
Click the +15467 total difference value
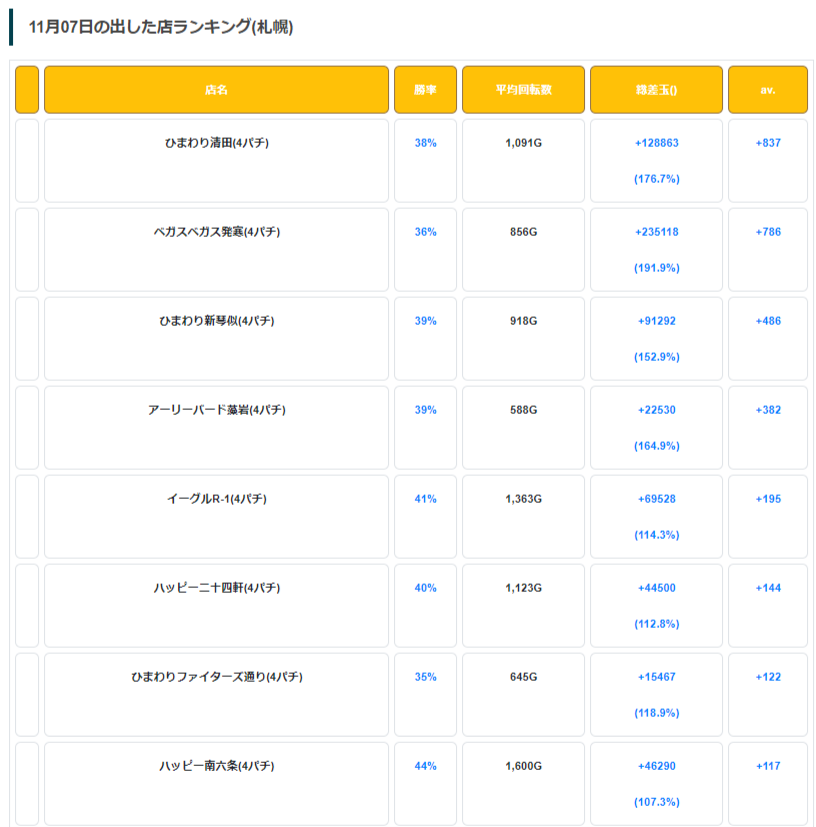pyautogui.click(x=657, y=677)
